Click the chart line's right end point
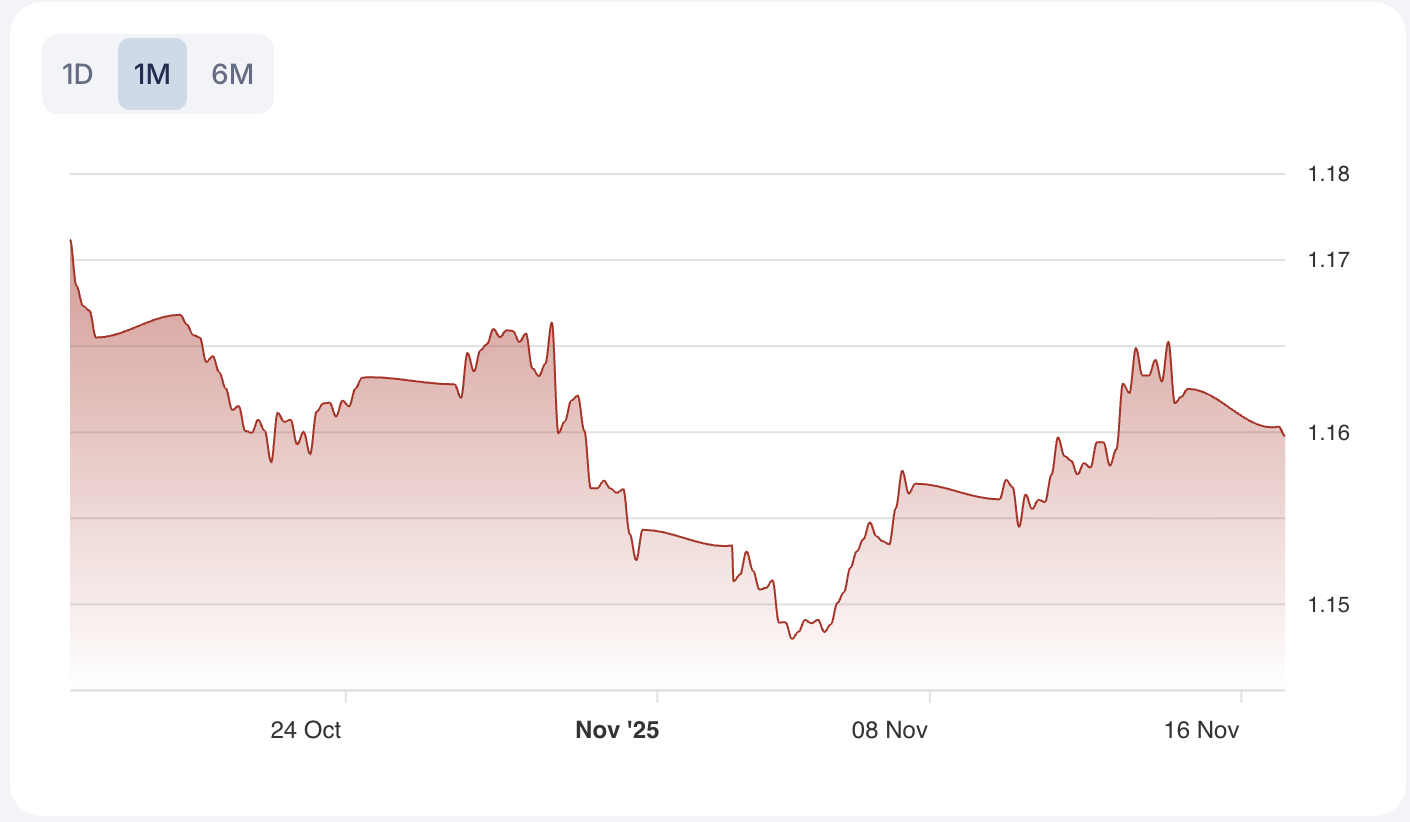Screen dimensions: 1410x822 point(1284,435)
